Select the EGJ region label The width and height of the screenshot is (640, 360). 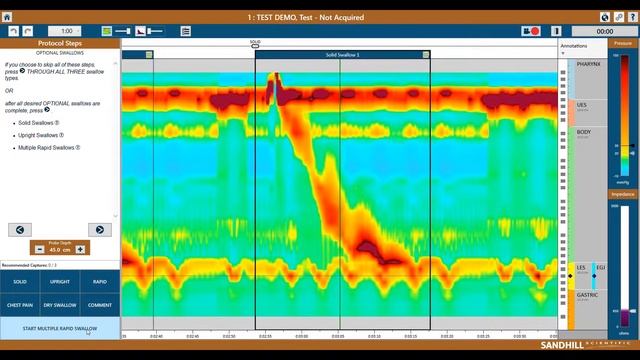pos(600,268)
